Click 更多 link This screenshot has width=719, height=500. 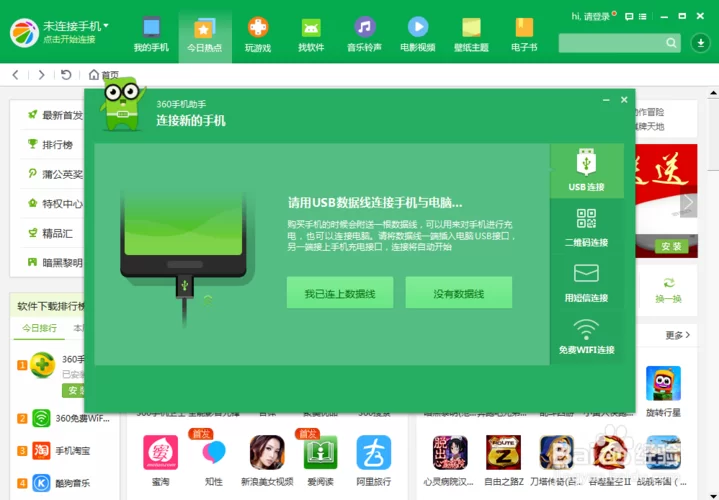tap(678, 335)
